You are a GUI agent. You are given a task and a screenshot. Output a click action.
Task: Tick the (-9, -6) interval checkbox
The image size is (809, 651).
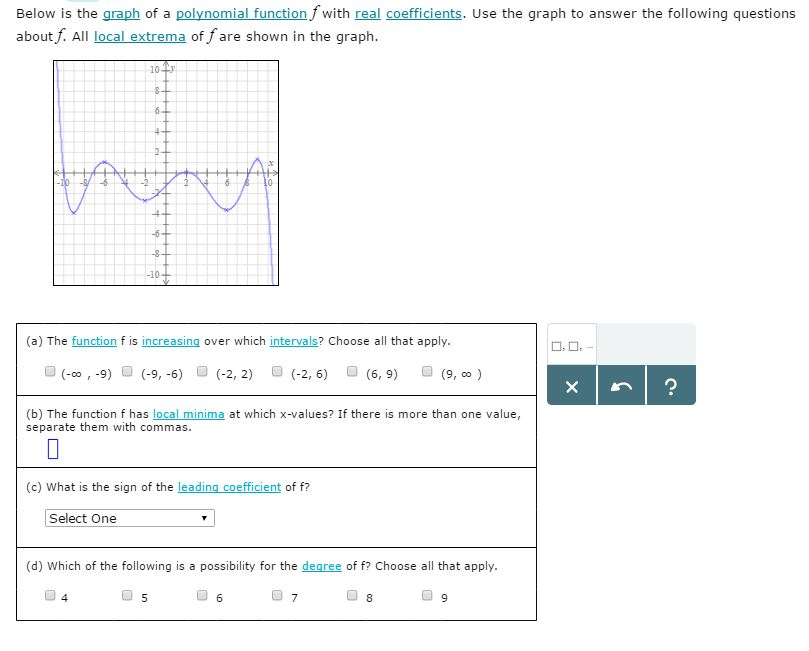pos(127,371)
